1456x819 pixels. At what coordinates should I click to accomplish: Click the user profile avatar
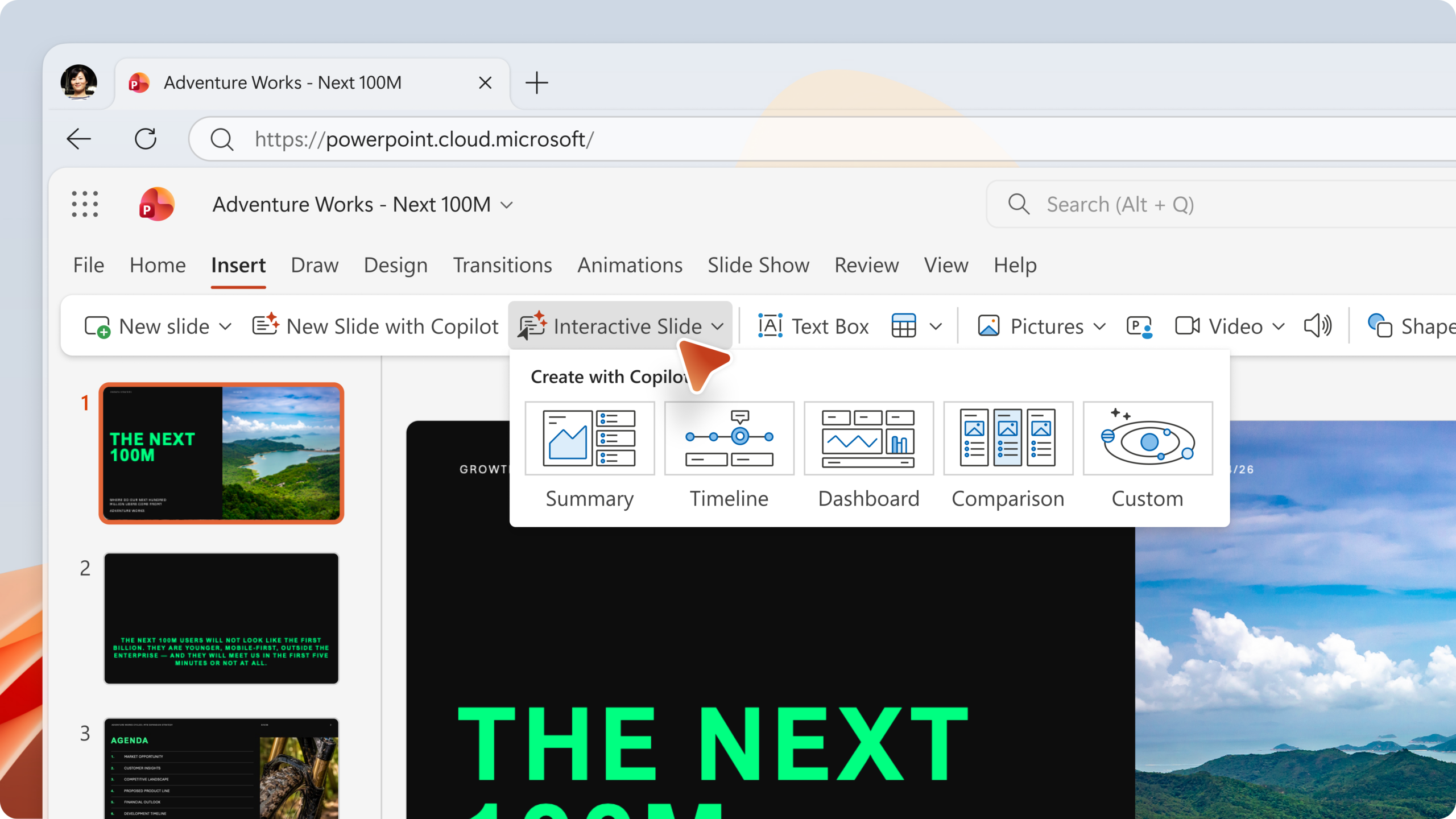pos(78,82)
